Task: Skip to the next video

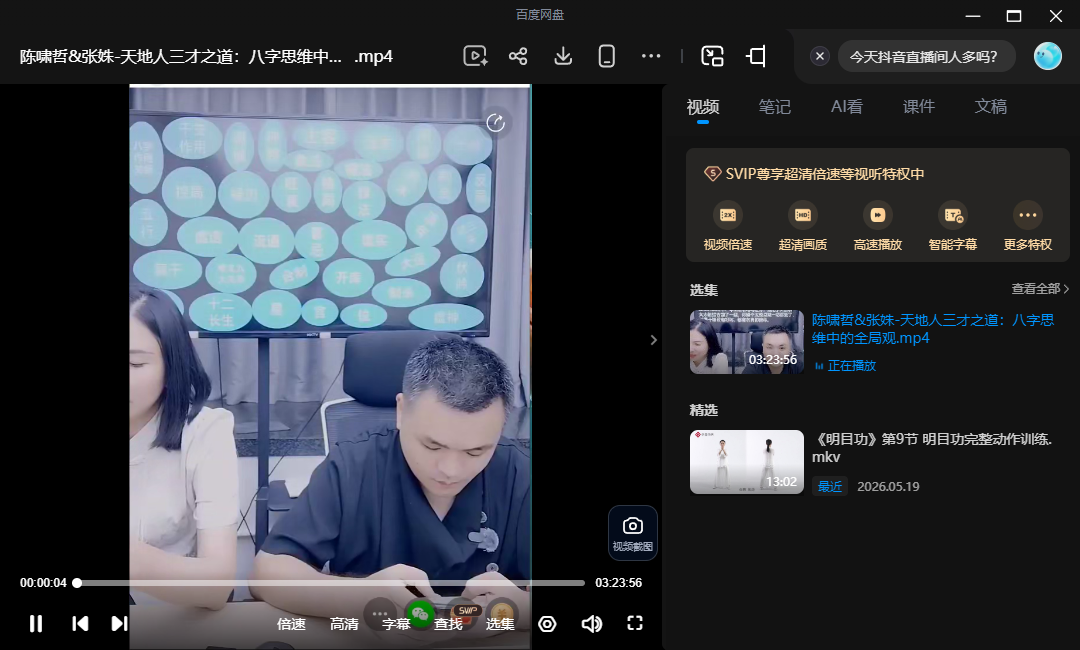Action: tap(119, 623)
